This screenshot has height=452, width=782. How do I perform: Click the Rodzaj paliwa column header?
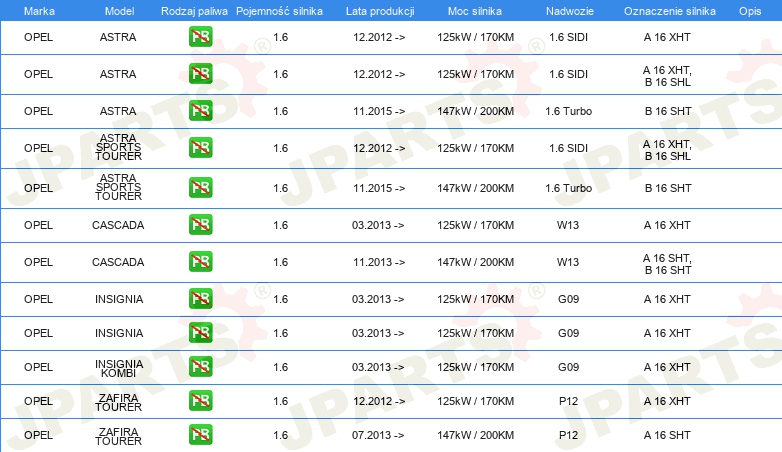click(194, 11)
